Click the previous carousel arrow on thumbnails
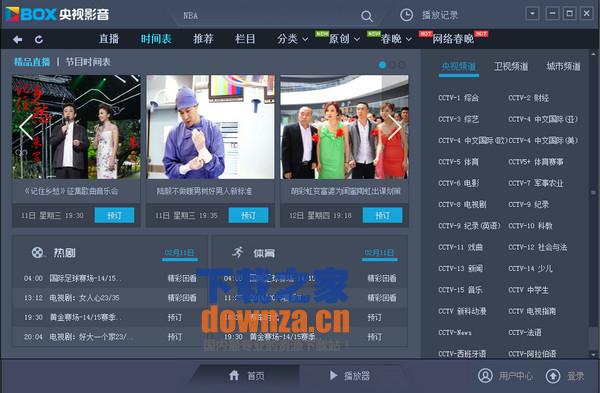The height and width of the screenshot is (393, 600). (x=26, y=127)
